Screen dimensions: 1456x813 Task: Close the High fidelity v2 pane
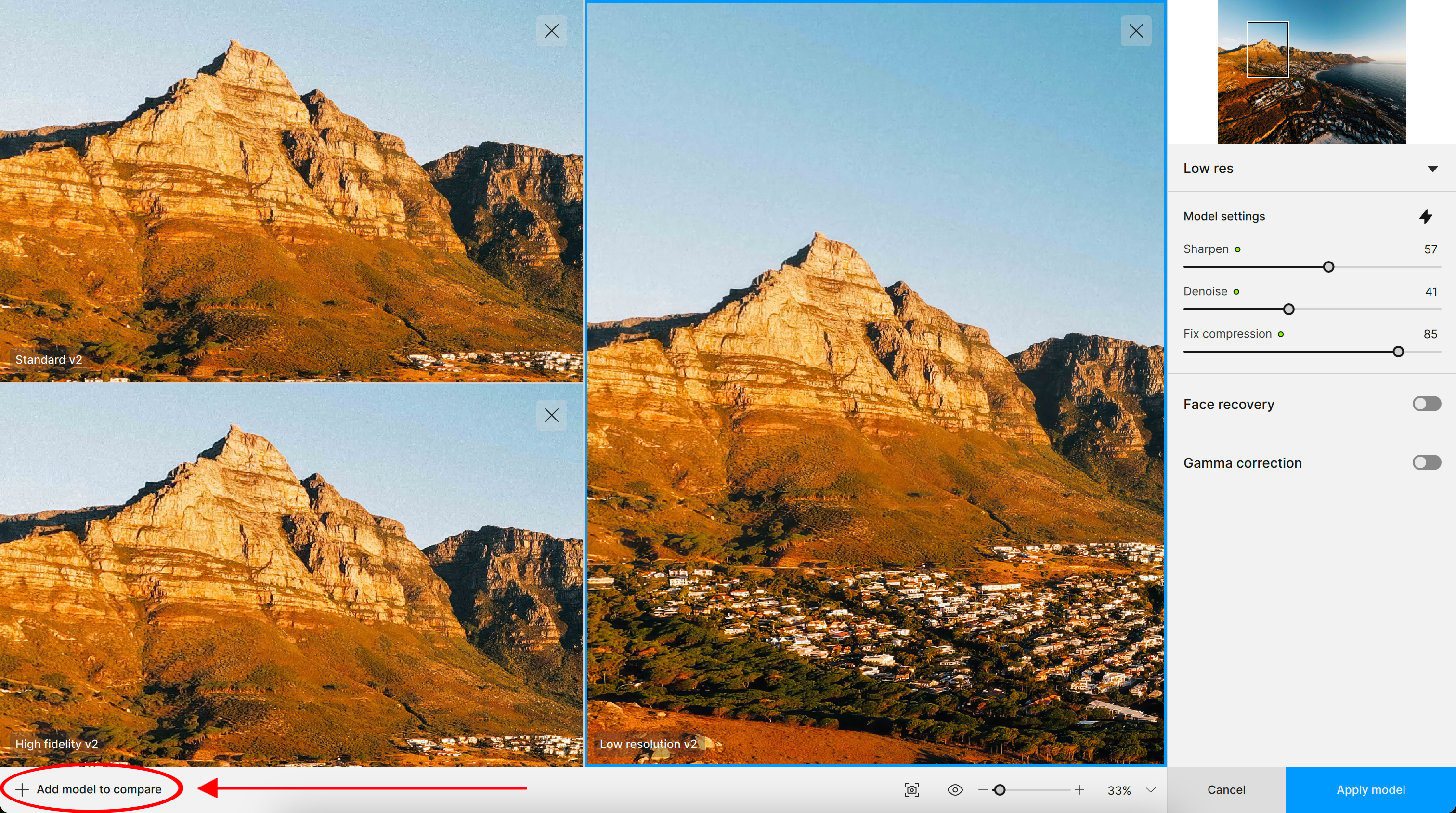551,415
